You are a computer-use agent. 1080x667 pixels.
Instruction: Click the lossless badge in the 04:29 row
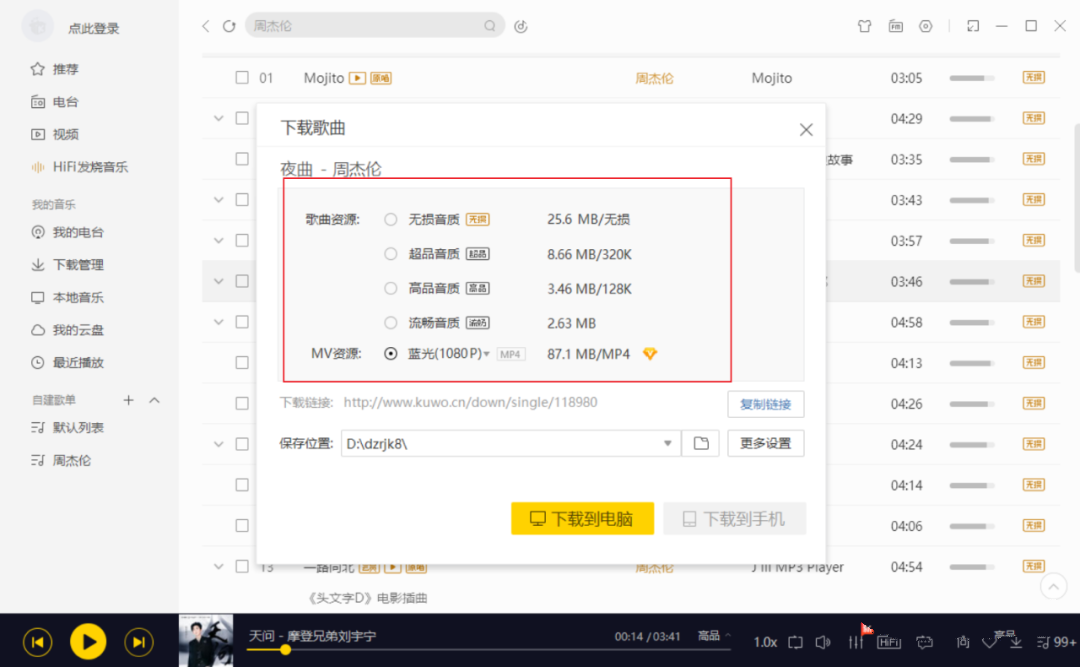point(1033,118)
